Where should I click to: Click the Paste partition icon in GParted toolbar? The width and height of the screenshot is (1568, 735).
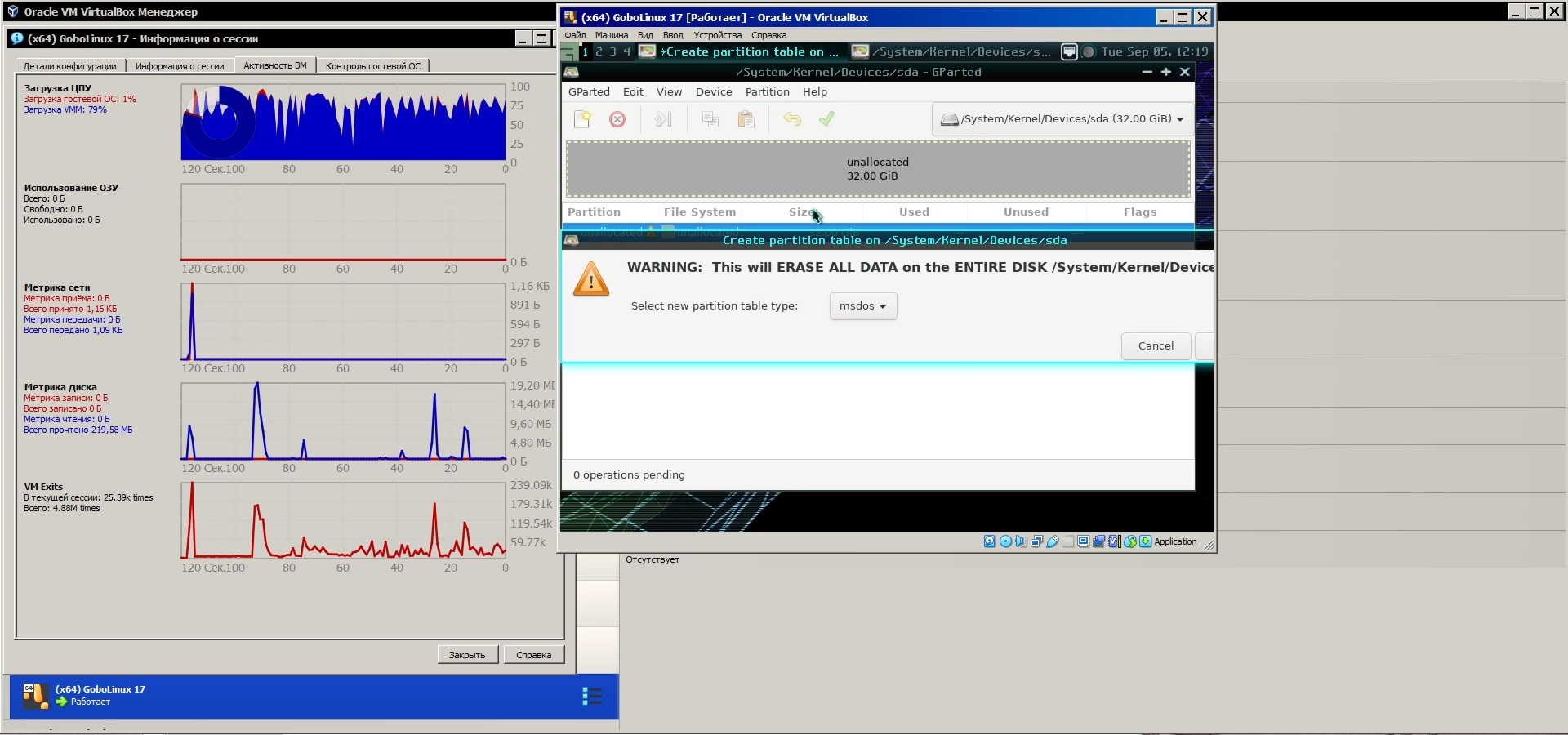(746, 119)
